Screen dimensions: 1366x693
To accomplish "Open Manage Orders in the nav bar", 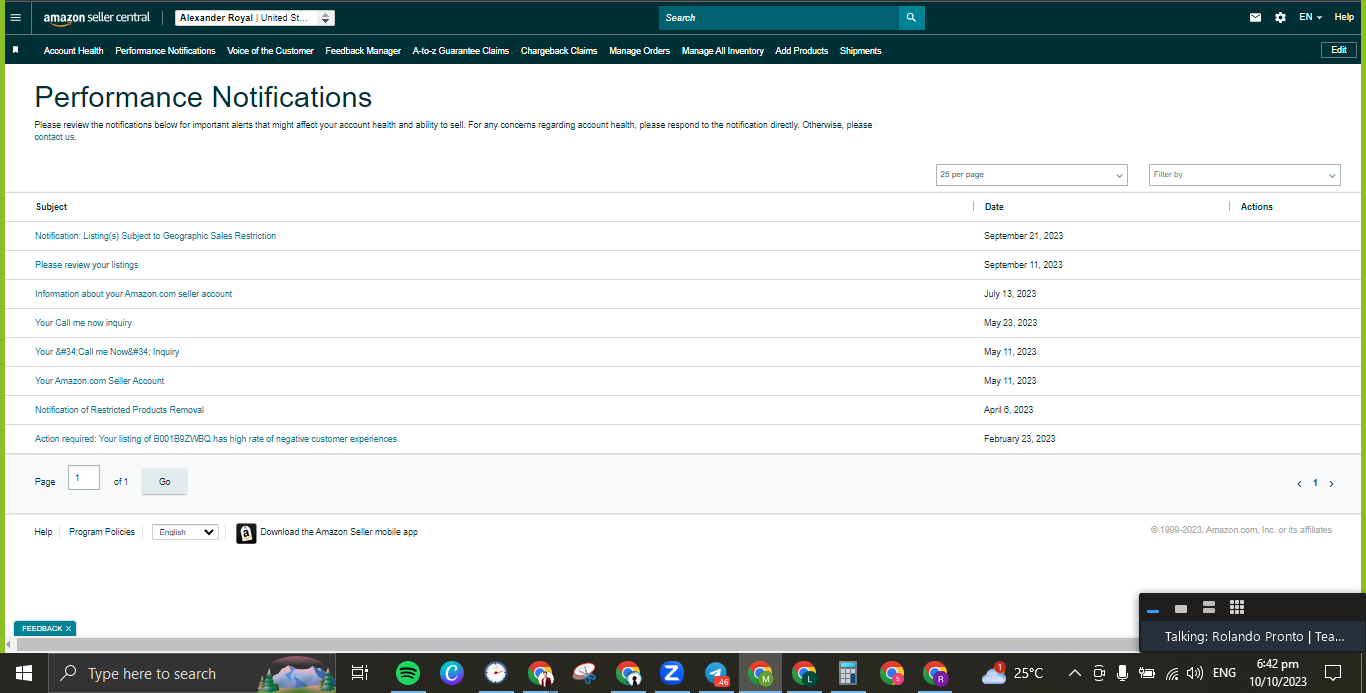I will point(640,51).
